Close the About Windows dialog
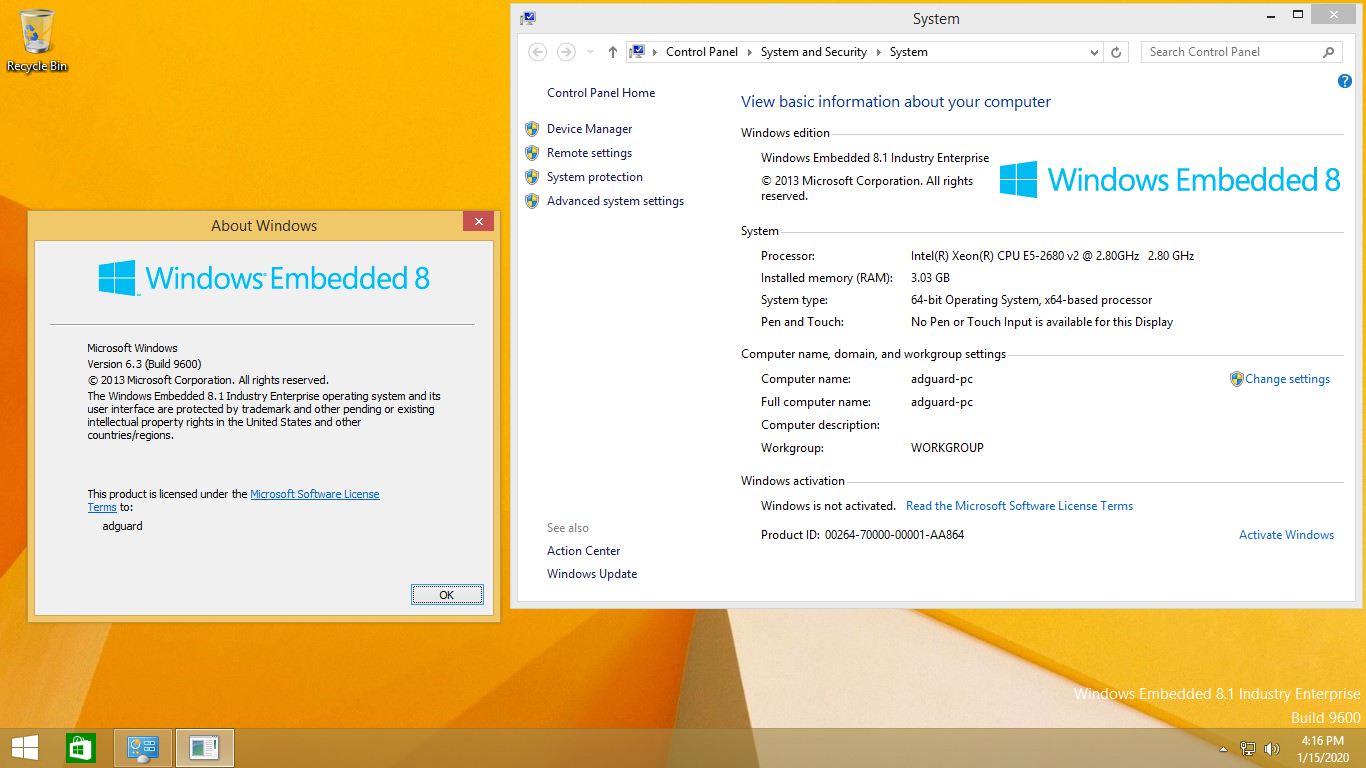The width and height of the screenshot is (1366, 768). (x=478, y=222)
